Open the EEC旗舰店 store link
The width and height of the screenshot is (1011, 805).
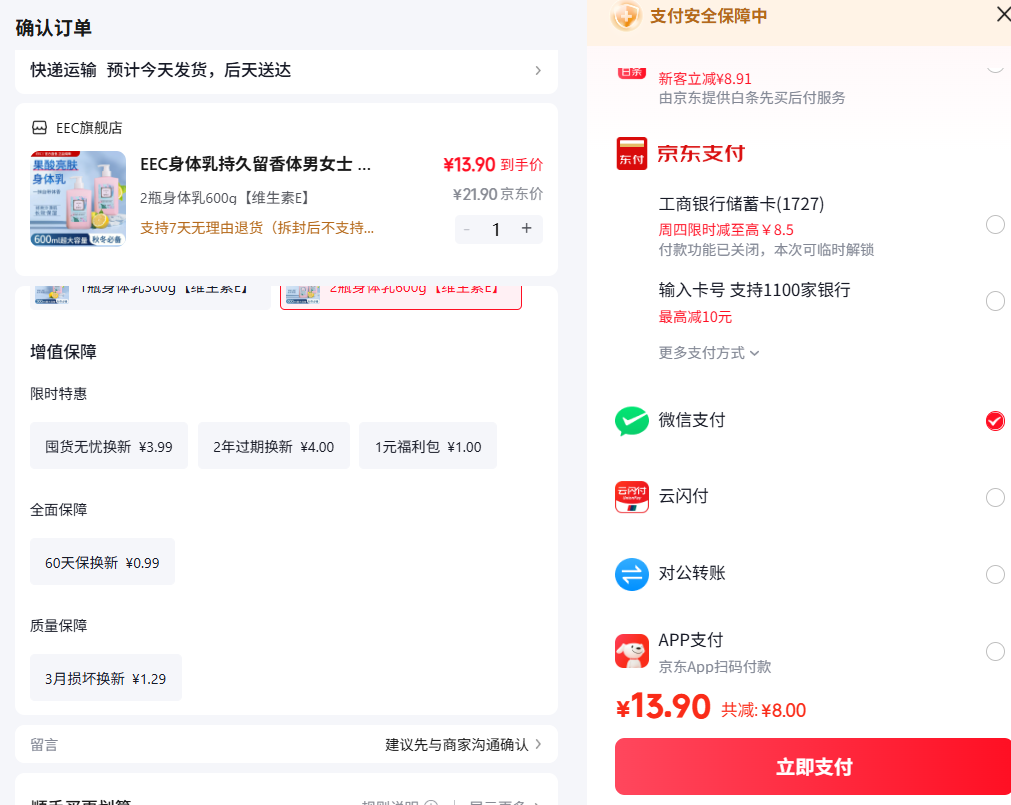point(89,128)
